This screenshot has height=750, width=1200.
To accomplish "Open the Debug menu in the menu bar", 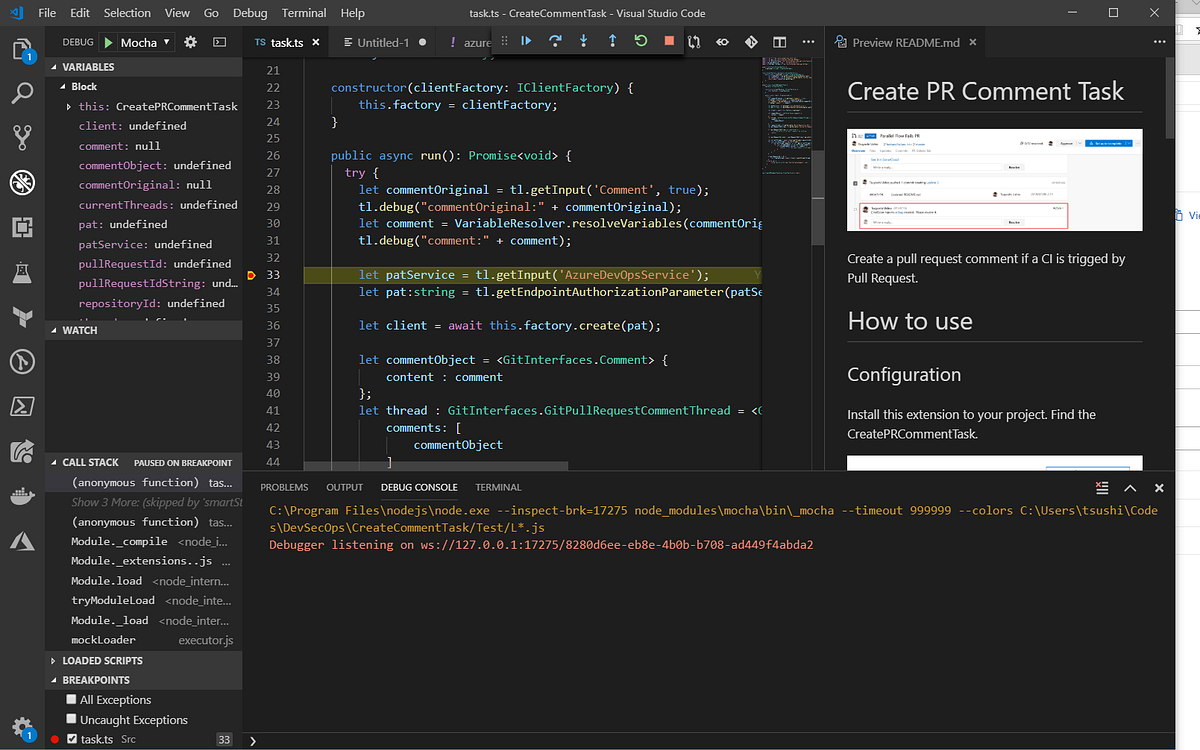I will tap(249, 13).
